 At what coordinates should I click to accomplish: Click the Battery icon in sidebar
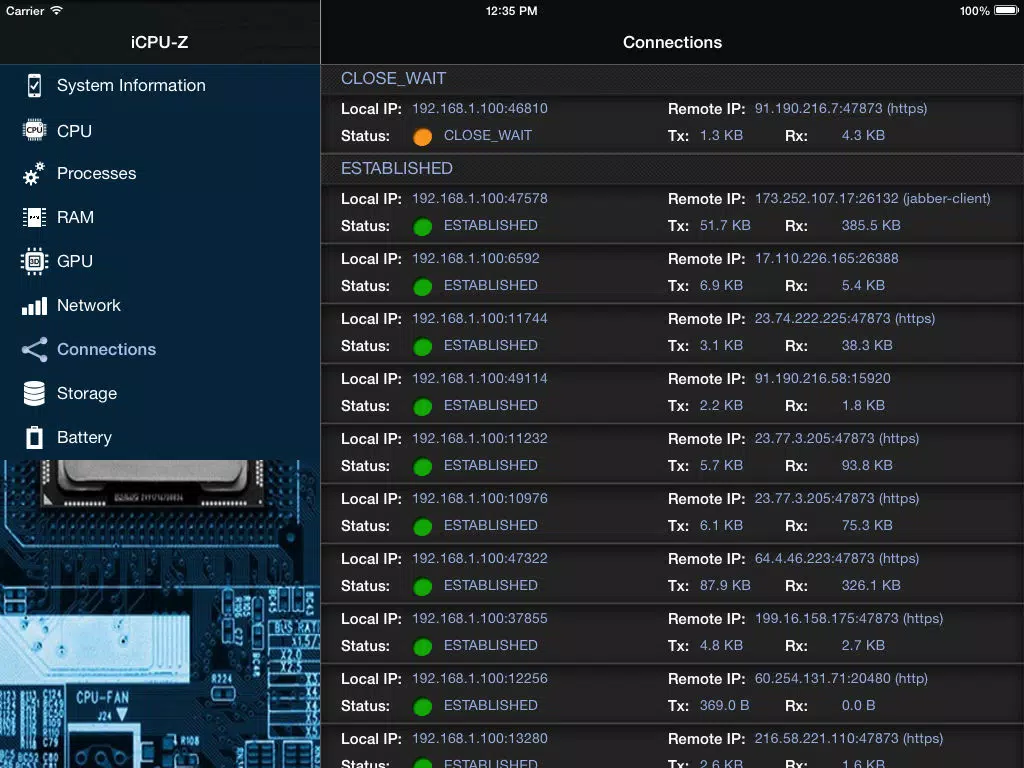(34, 438)
